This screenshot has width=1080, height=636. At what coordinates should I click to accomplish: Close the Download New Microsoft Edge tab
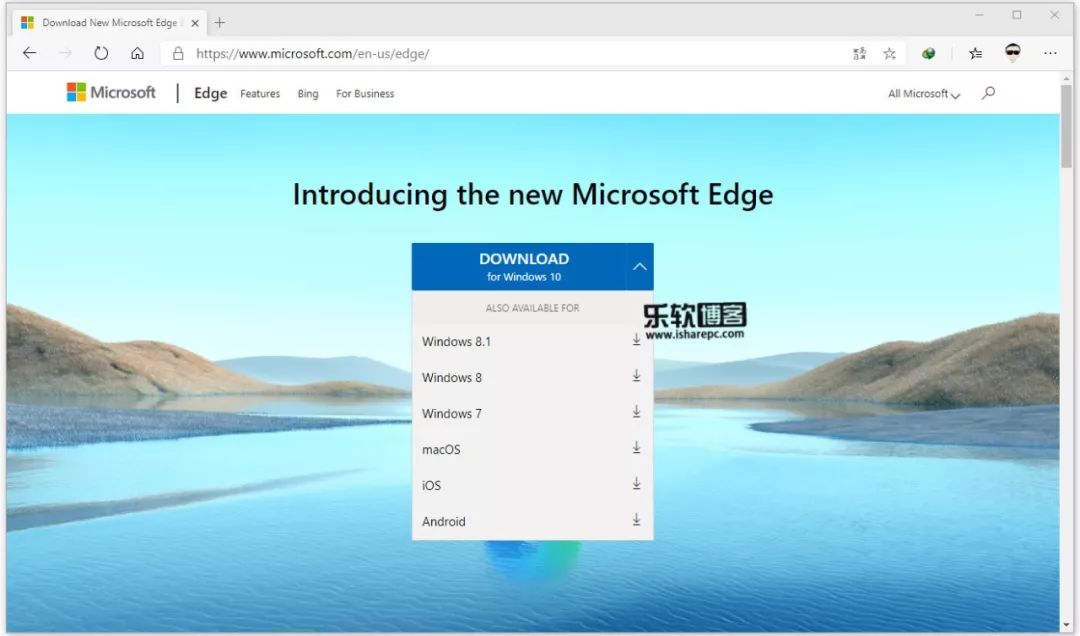pos(195,23)
